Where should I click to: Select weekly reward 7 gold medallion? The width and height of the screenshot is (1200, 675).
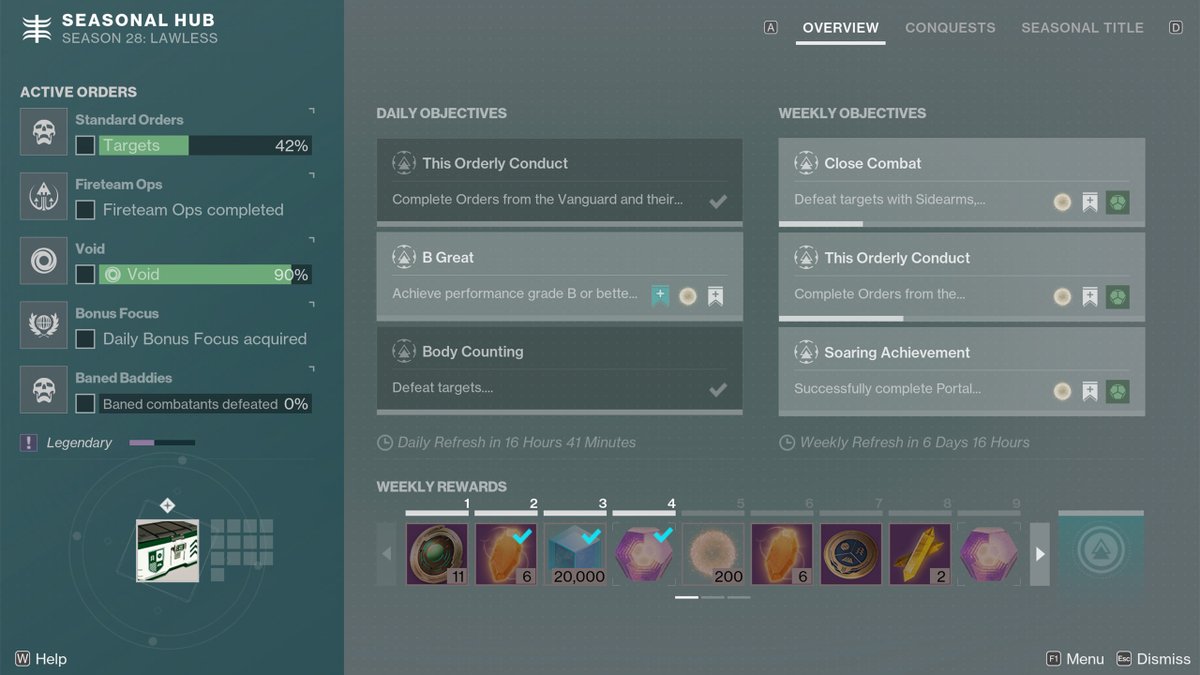point(851,554)
